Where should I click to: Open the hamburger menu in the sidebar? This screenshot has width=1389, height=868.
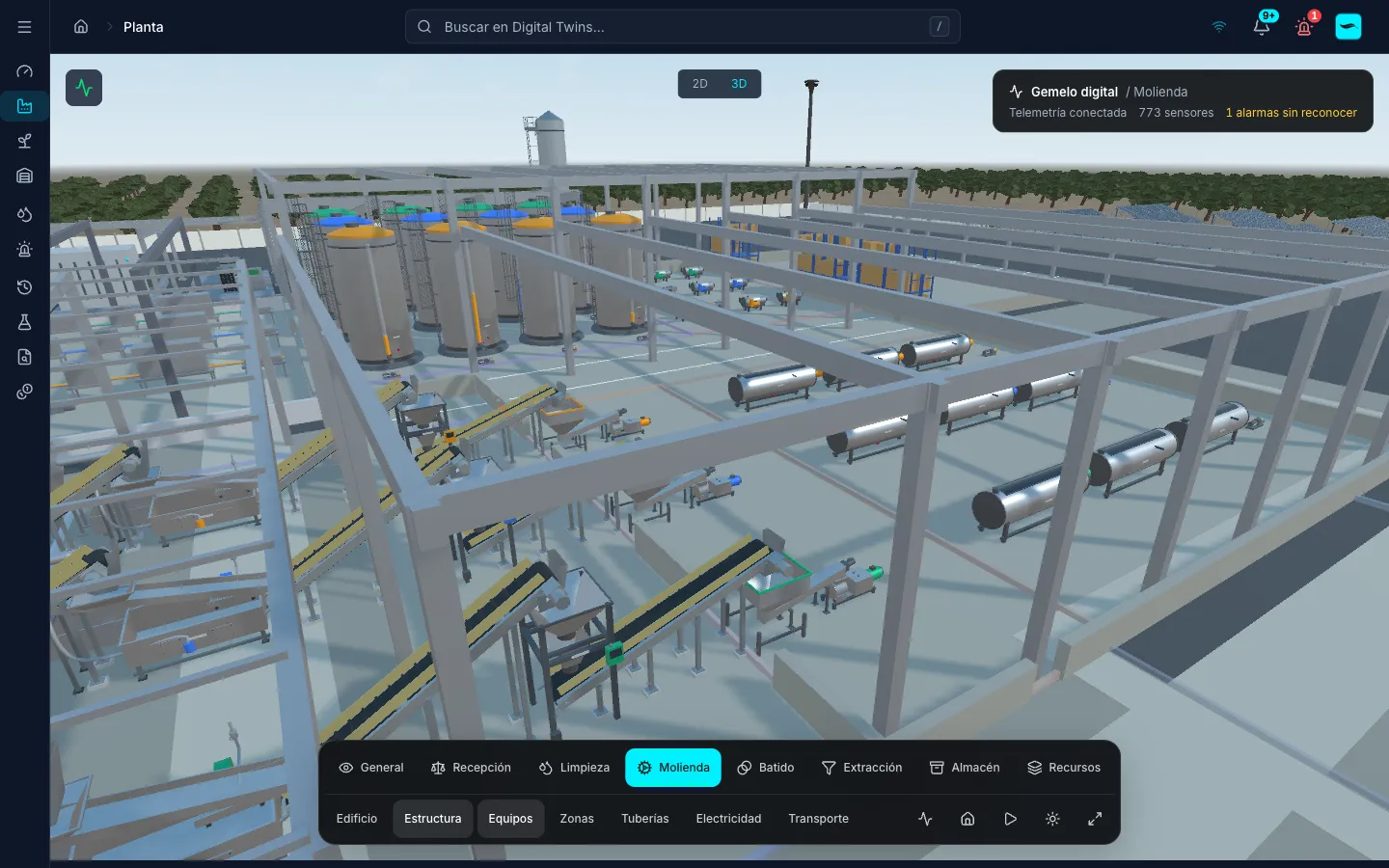click(25, 27)
